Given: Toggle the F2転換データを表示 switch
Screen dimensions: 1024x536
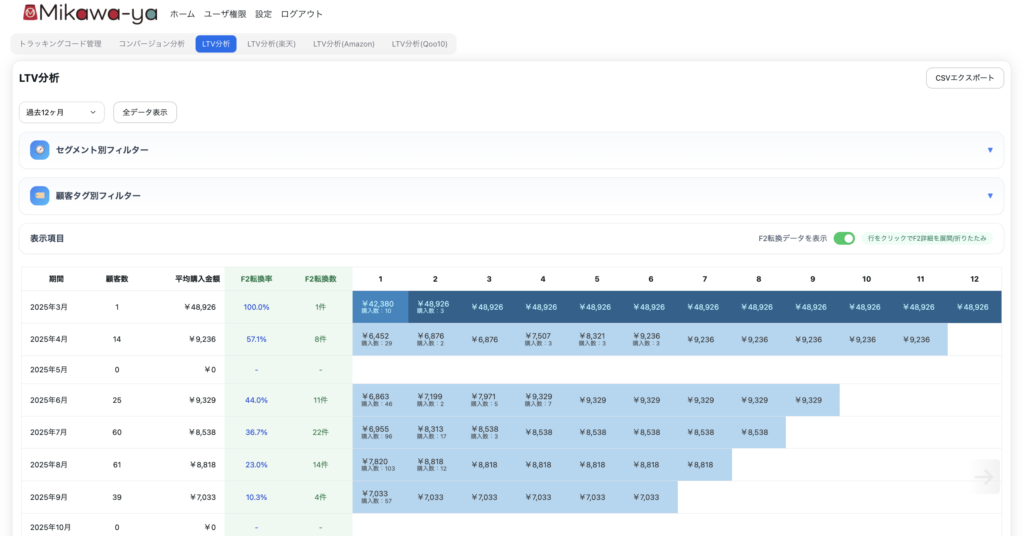Looking at the screenshot, I should point(844,238).
